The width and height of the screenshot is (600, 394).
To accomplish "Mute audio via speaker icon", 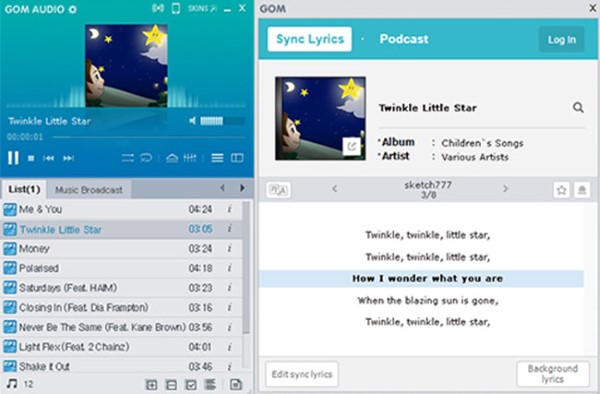I will coord(192,121).
